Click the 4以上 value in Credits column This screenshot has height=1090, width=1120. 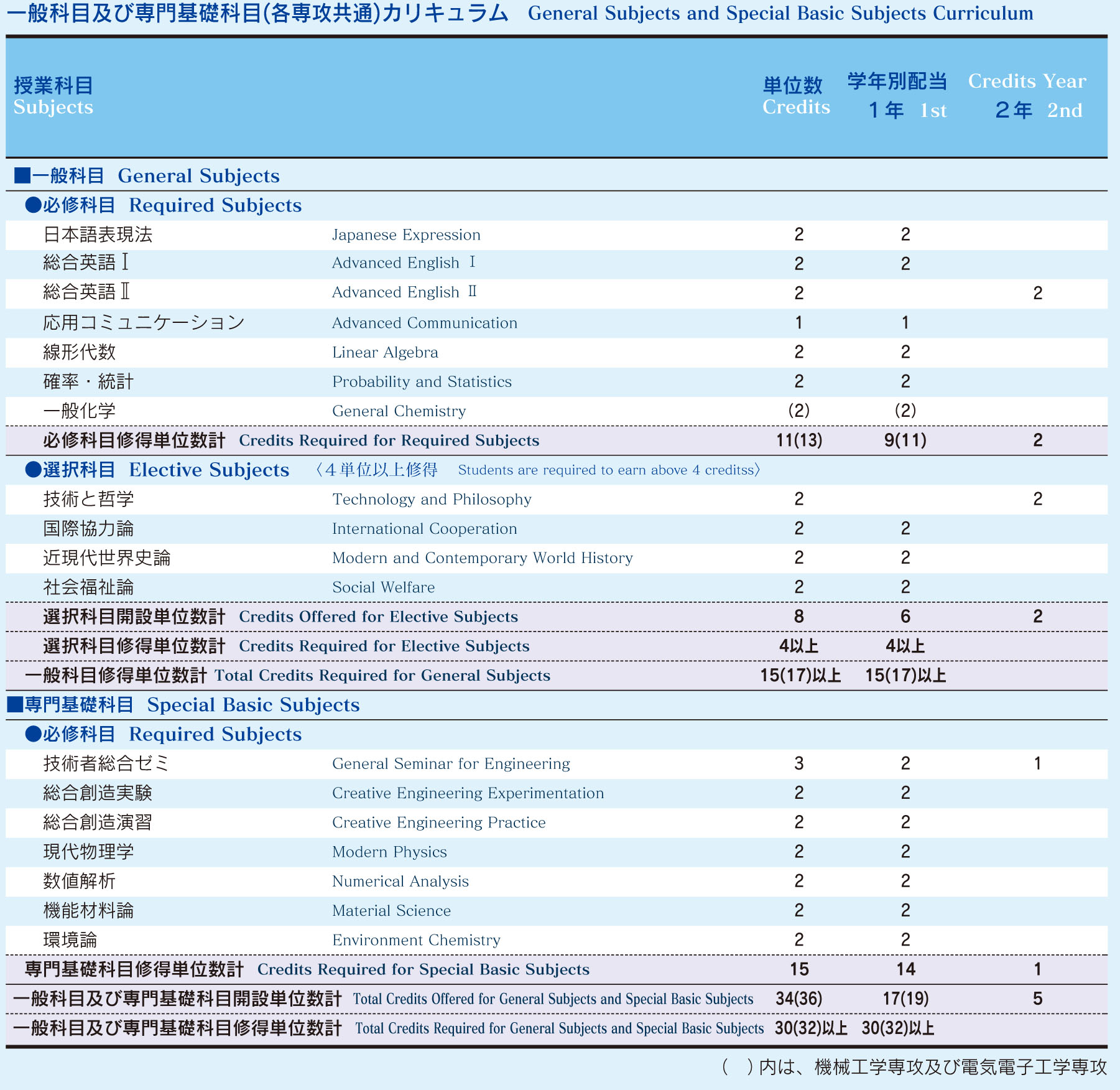click(799, 646)
